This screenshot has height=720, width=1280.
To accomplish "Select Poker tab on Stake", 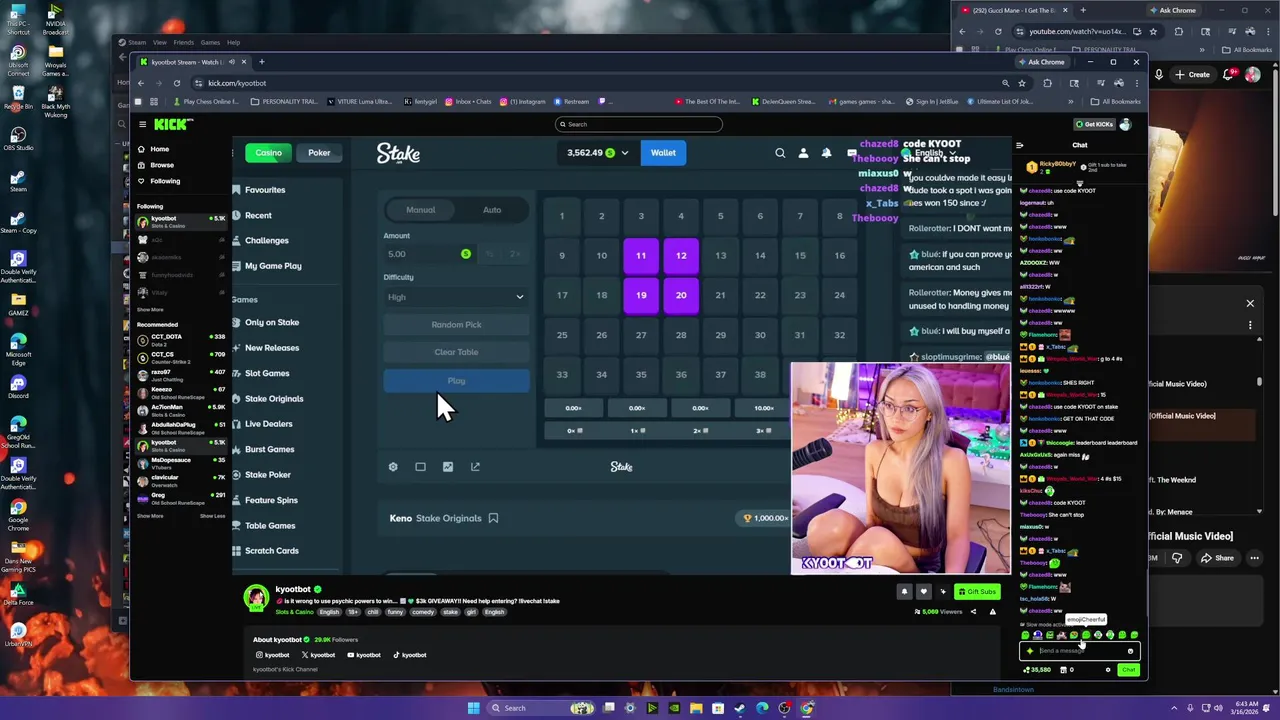I will [x=319, y=153].
